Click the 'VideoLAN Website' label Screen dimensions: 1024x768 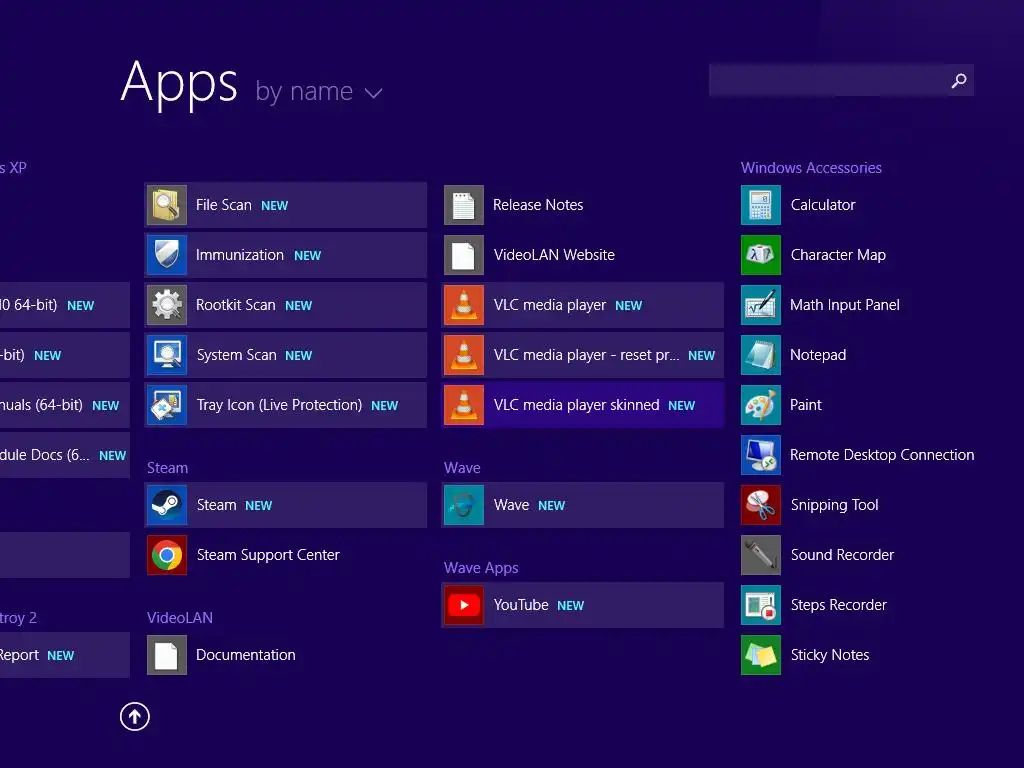(x=554, y=255)
